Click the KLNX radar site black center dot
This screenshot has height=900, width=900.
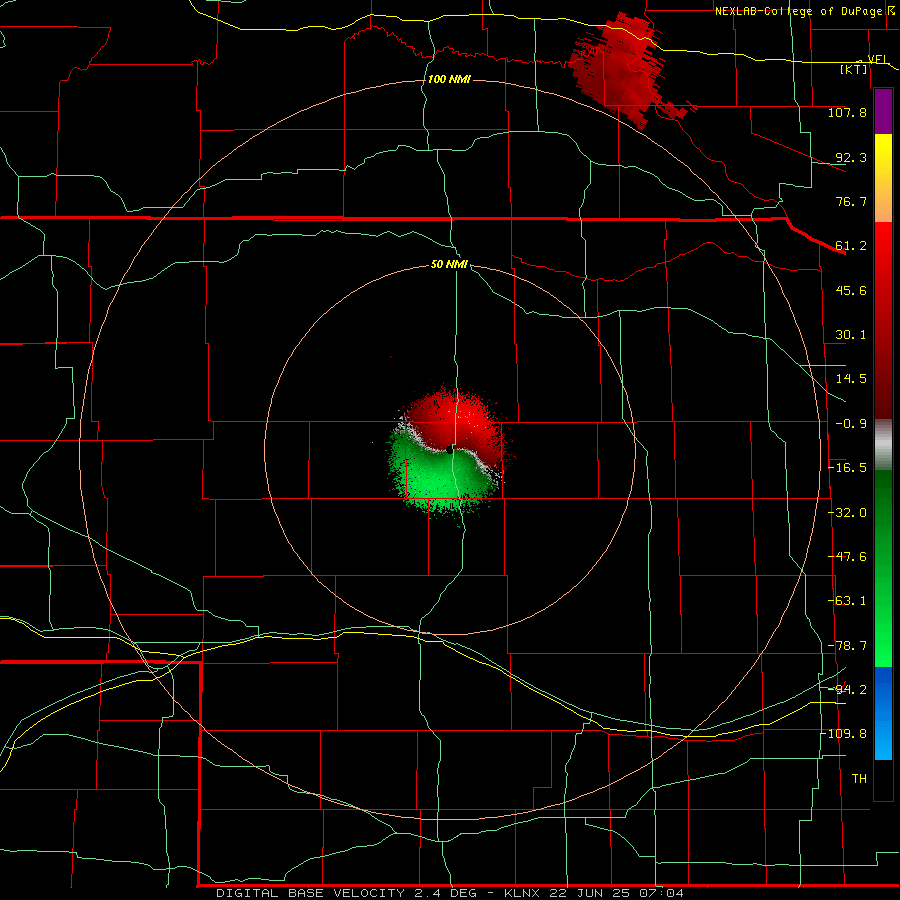(450, 450)
